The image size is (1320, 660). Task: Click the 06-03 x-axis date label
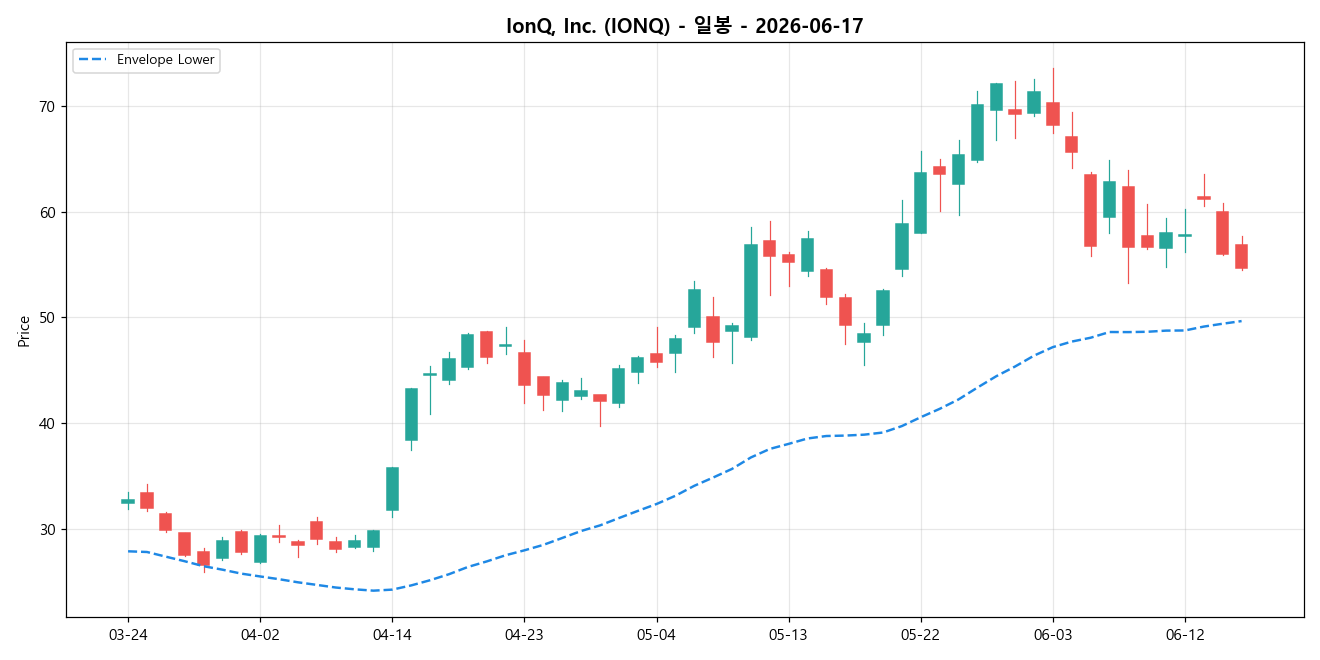[x=1052, y=635]
